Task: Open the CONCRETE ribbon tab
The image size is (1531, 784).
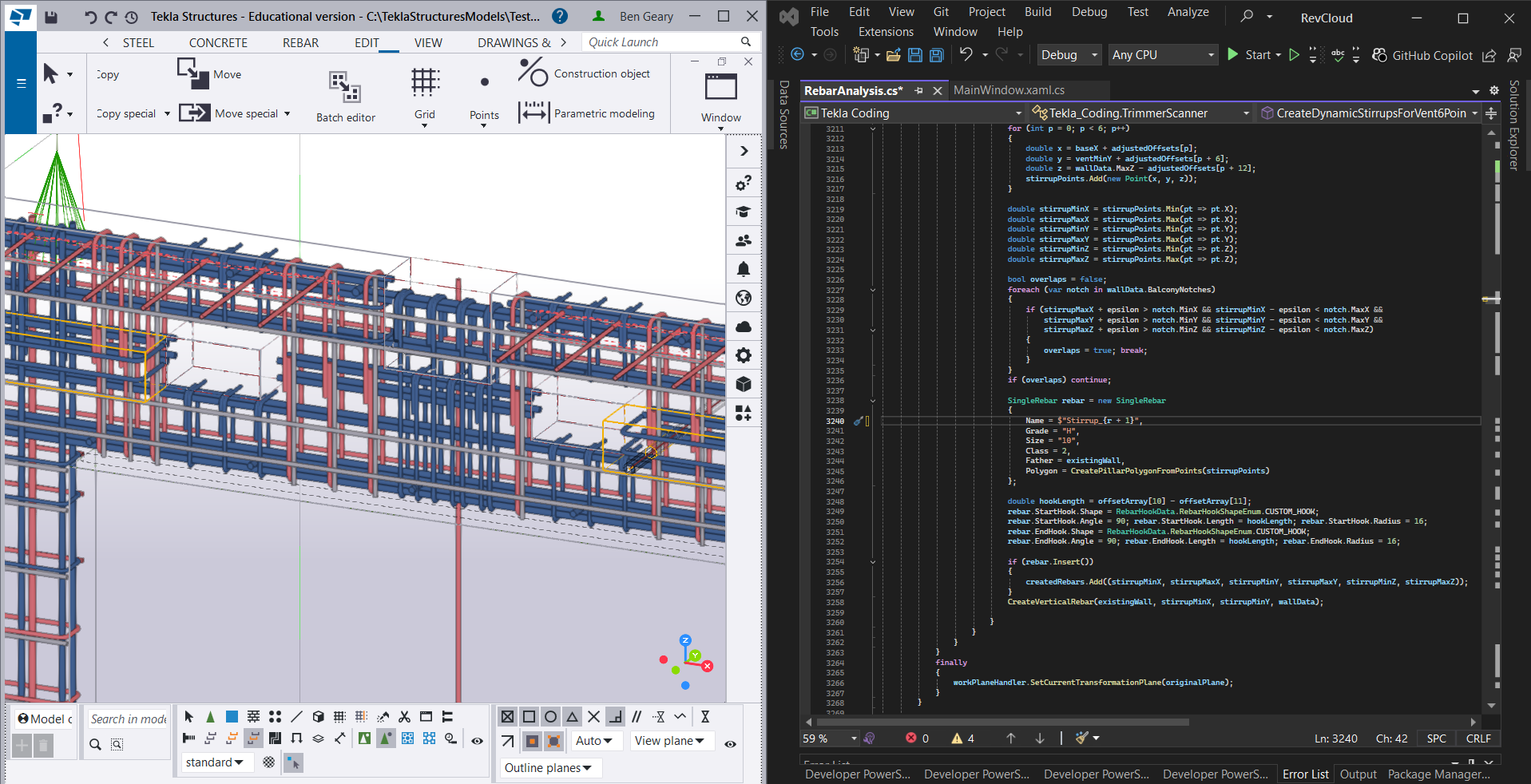Action: (x=218, y=43)
